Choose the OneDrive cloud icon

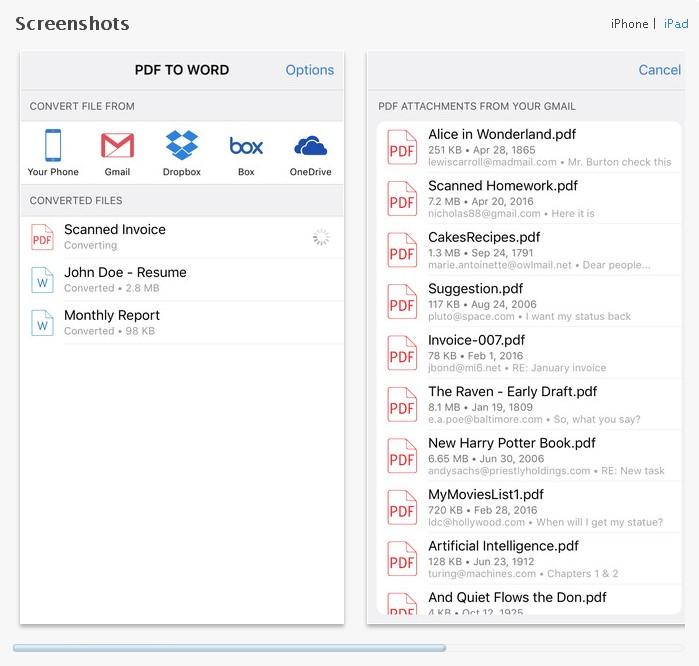coord(311,146)
